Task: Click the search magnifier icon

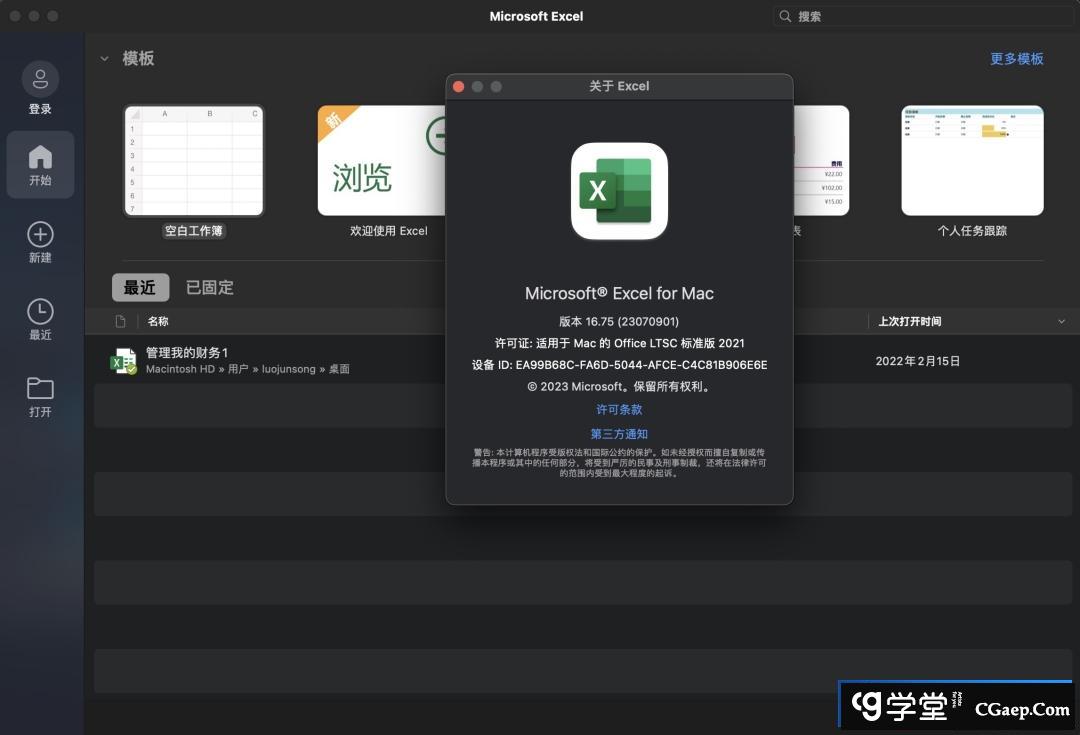Action: coord(786,17)
